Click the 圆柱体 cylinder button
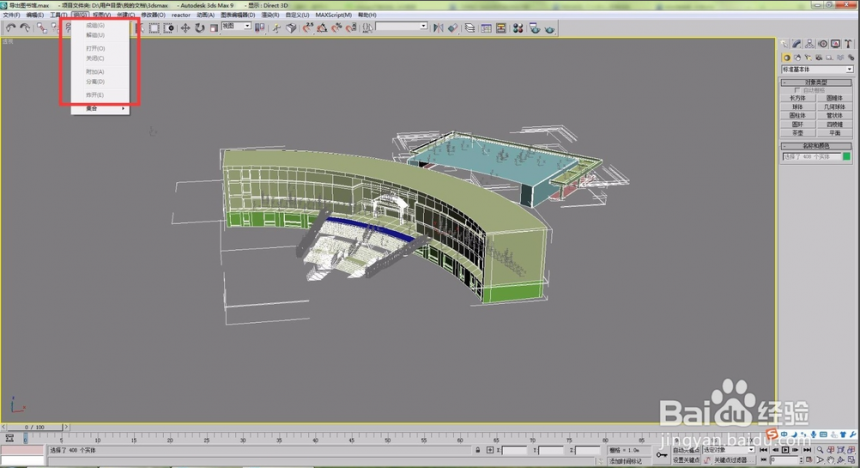860x468 pixels. point(797,116)
